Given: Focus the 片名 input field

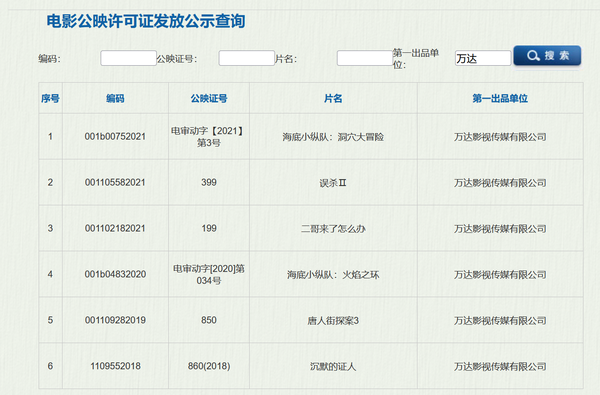Looking at the screenshot, I should pos(365,58).
